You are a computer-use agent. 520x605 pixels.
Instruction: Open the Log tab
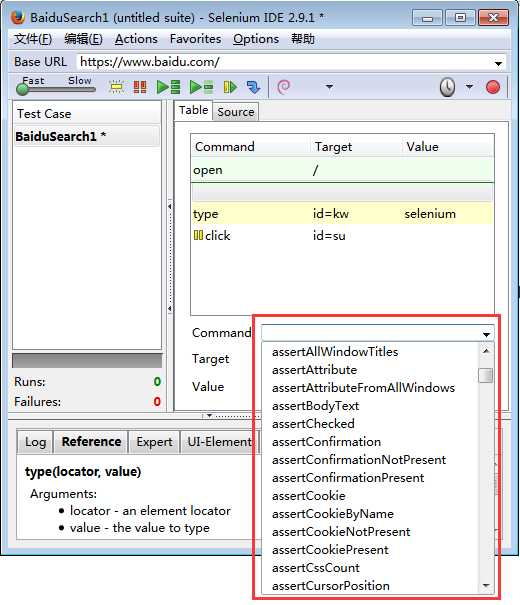(x=35, y=442)
